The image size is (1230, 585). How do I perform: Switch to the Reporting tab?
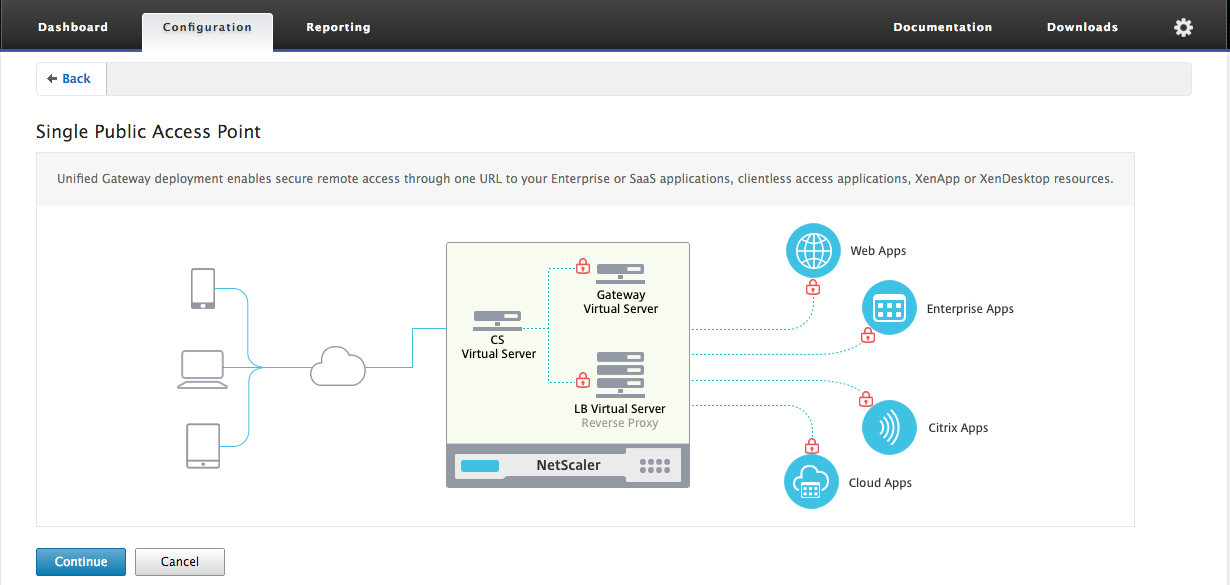(338, 27)
